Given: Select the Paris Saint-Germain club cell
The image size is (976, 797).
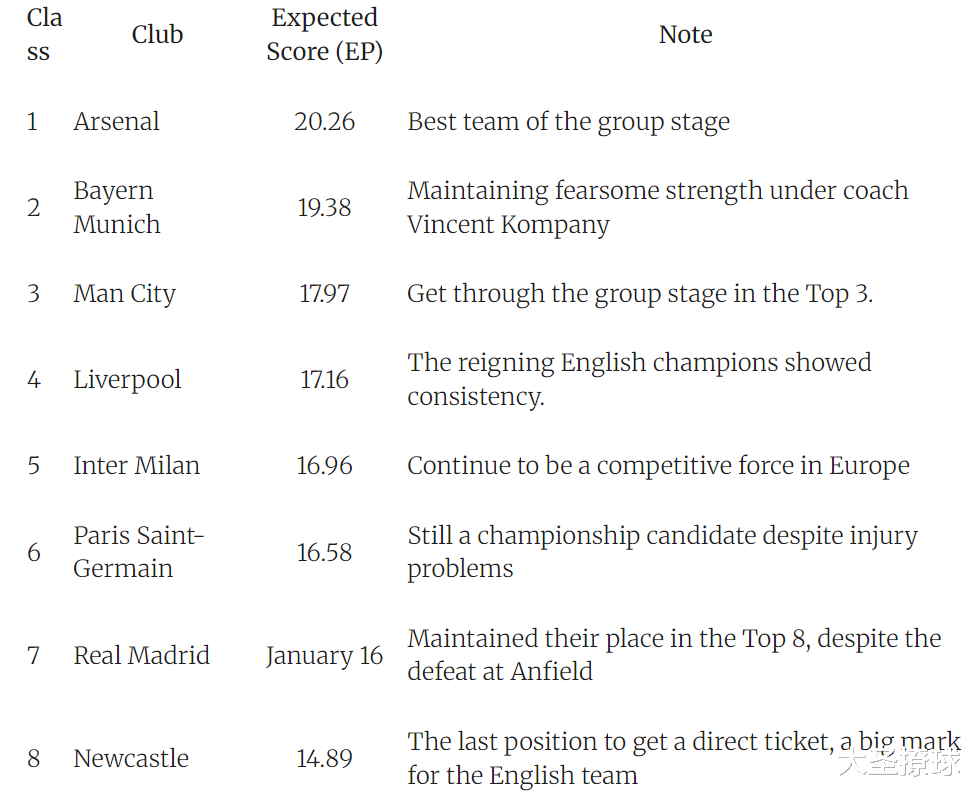Looking at the screenshot, I should coord(137,552).
